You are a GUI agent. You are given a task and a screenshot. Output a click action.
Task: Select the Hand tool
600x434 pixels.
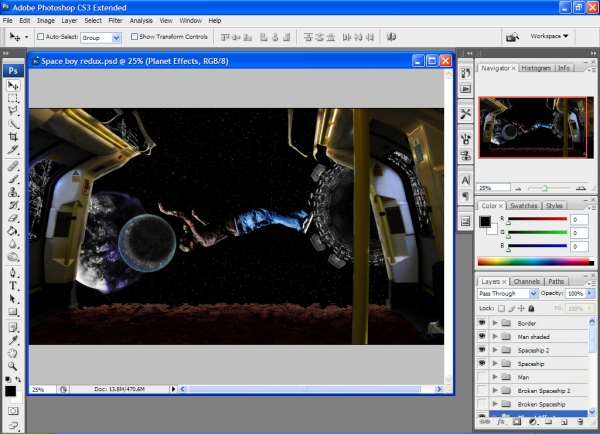click(x=13, y=353)
